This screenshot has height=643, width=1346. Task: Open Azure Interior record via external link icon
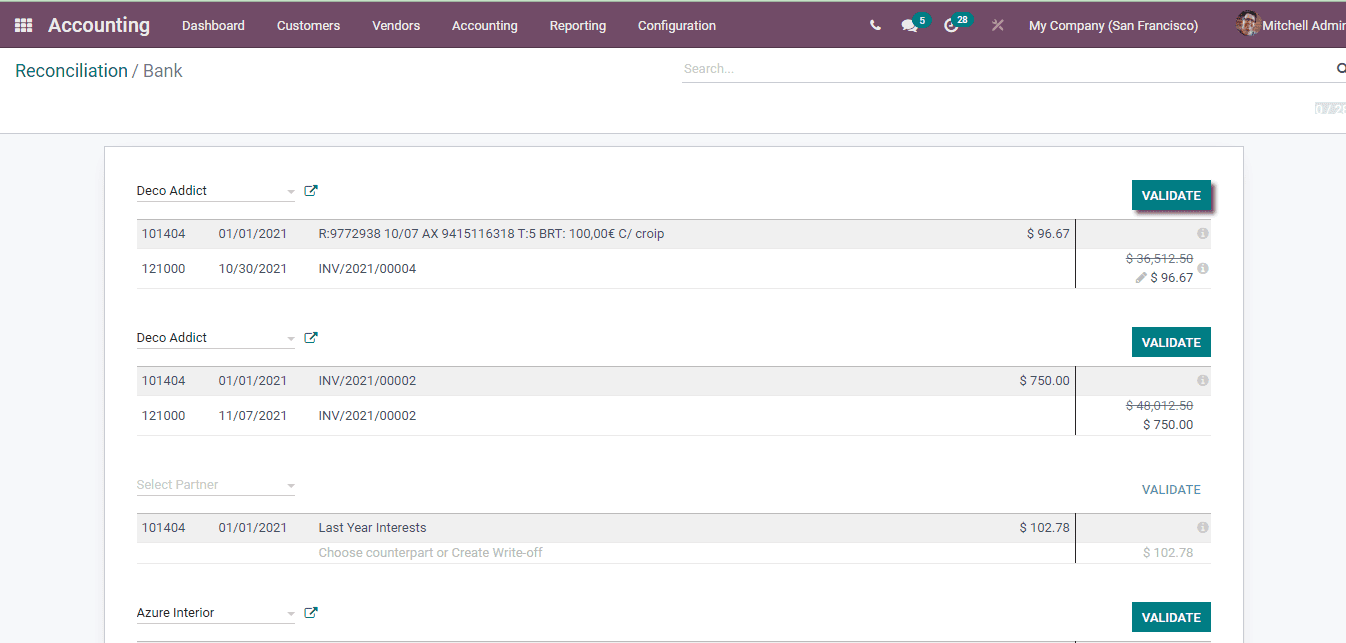(x=310, y=612)
